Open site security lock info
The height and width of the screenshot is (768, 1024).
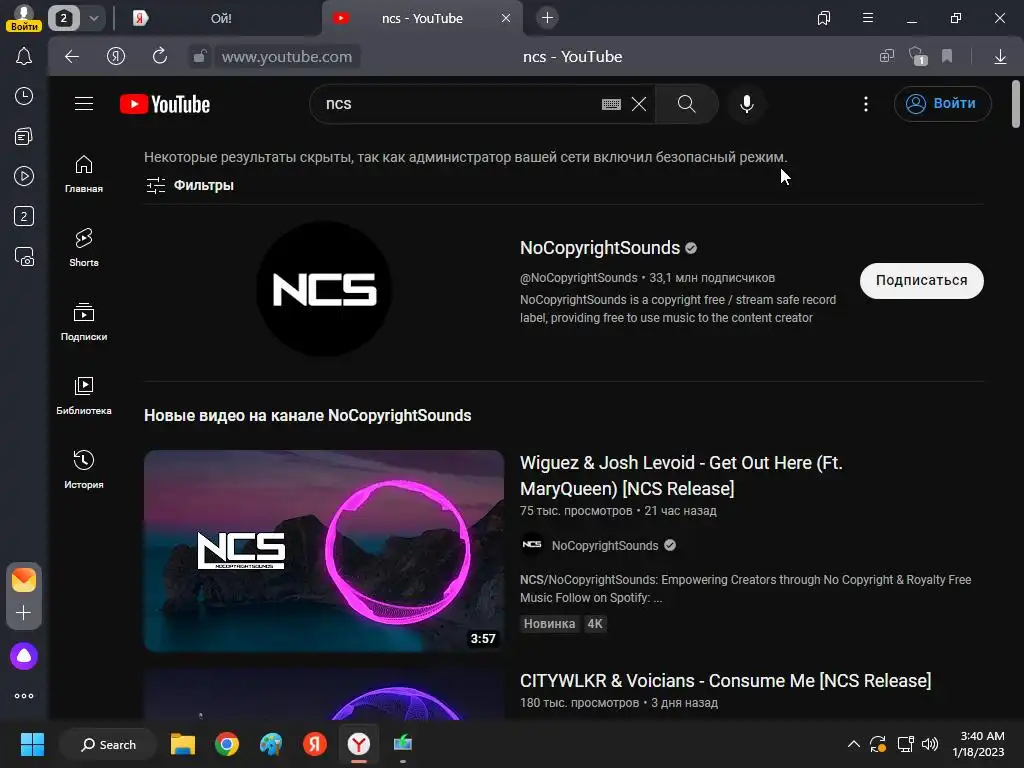[x=200, y=57]
